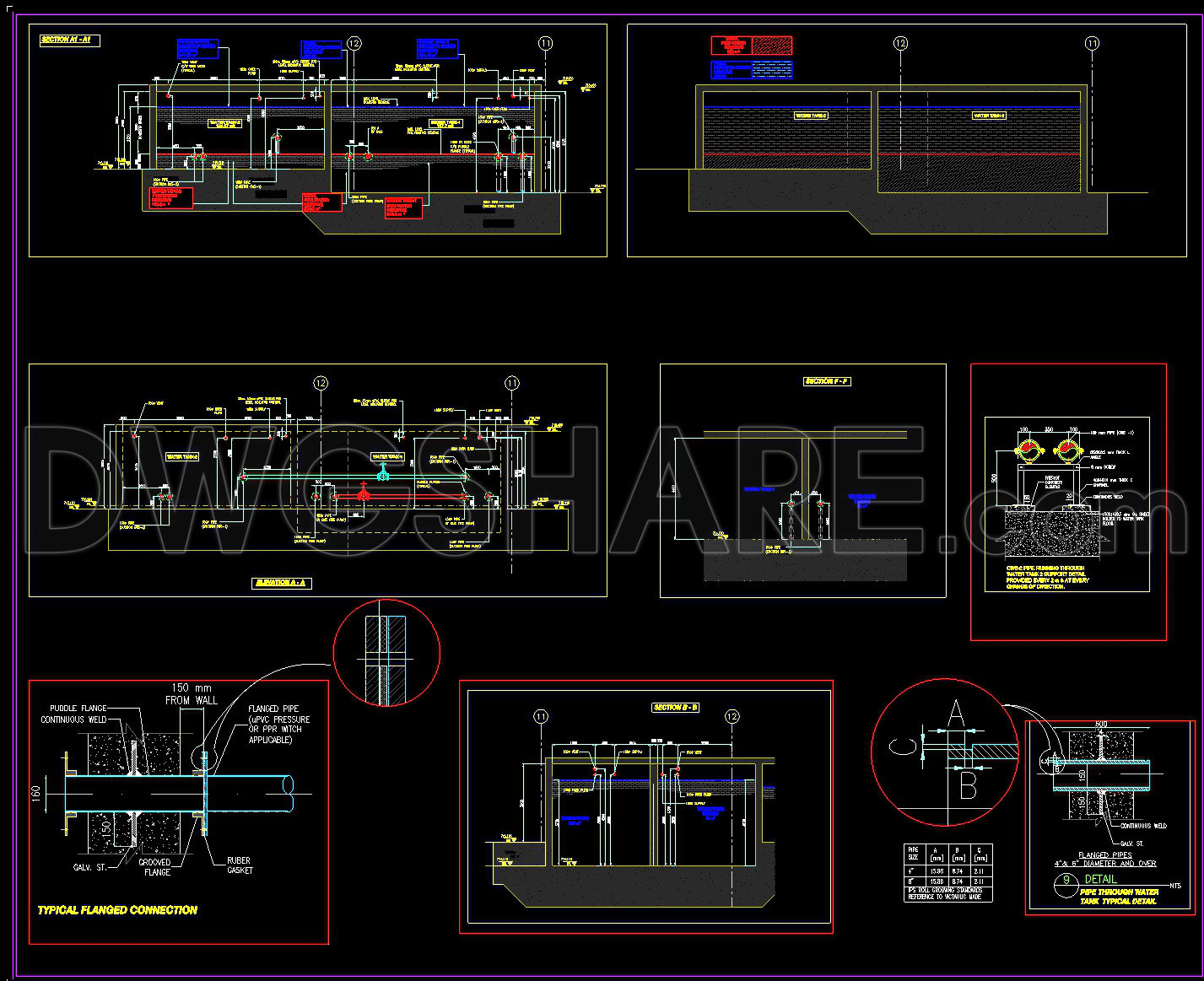Click the '150 mm FROM WALL' dimension text
Image resolution: width=1204 pixels, height=981 pixels.
192,693
